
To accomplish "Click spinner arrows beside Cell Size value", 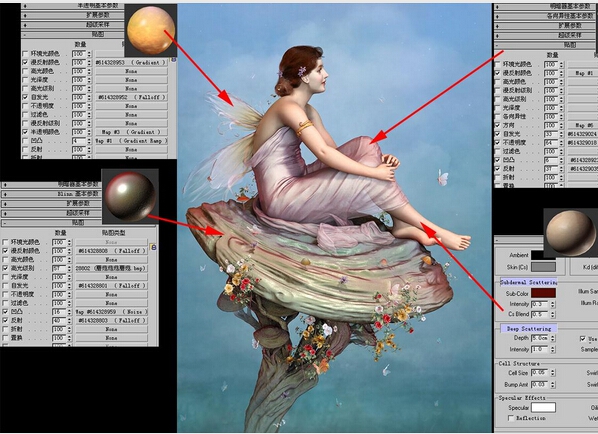I will click(553, 373).
